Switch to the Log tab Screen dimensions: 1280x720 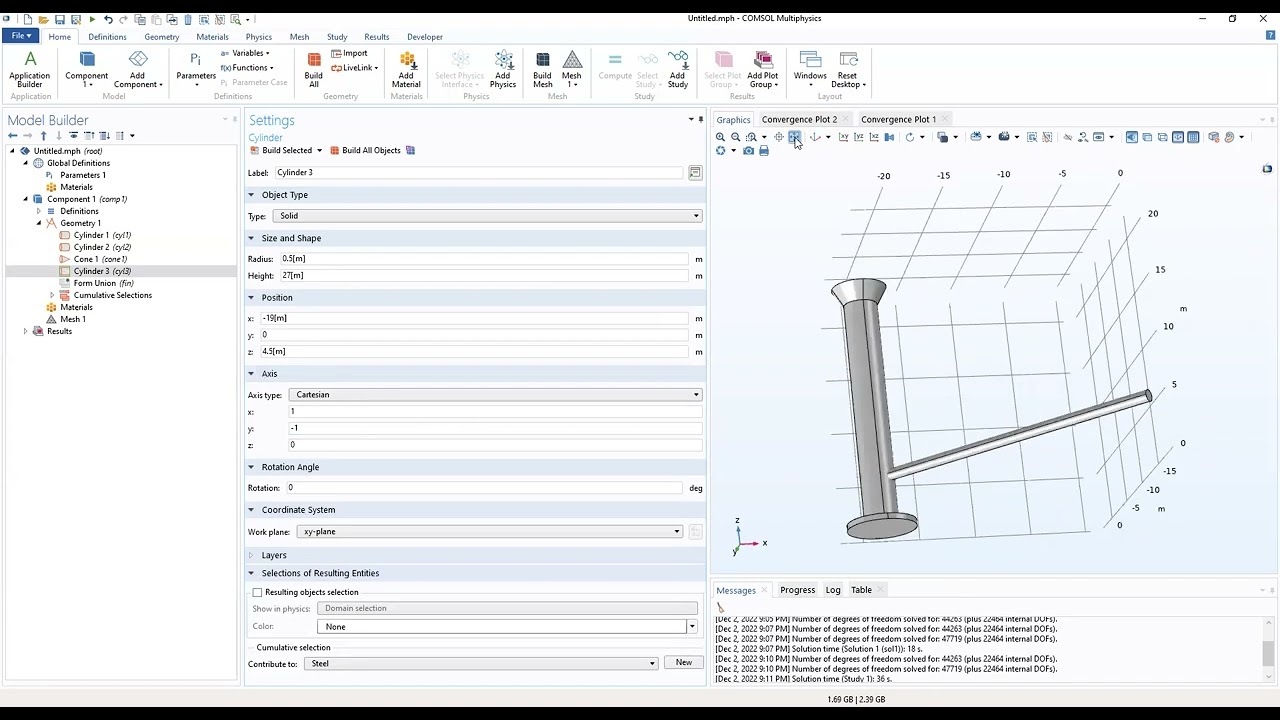point(833,590)
